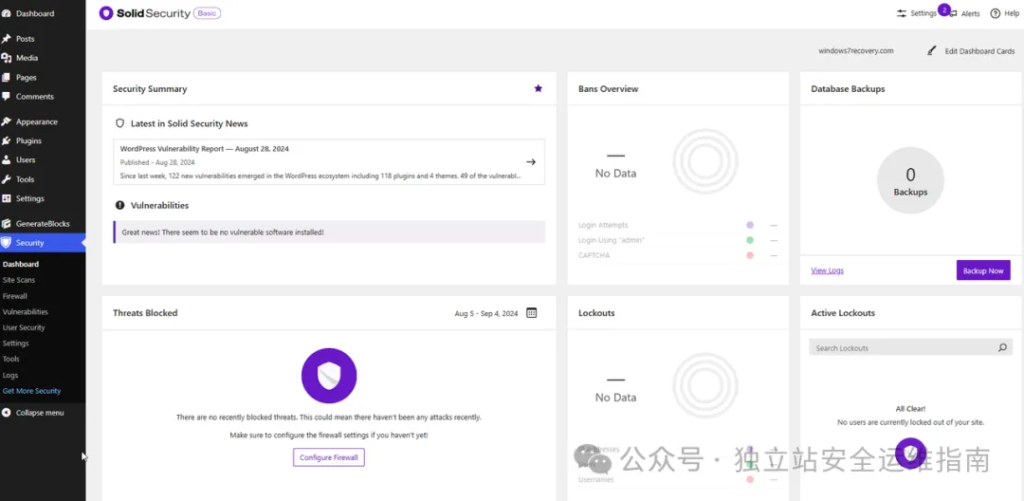
Task: Click the Users person icon
Action: click(7, 159)
